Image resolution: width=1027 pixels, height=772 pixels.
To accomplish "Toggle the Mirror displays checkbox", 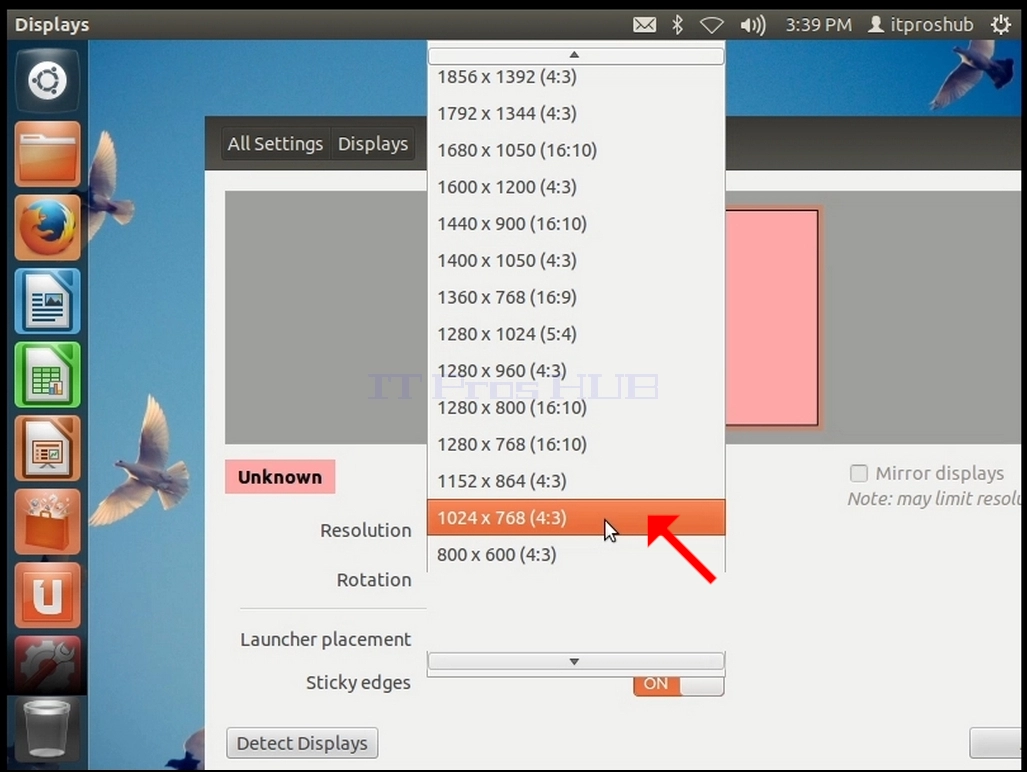I will point(859,473).
